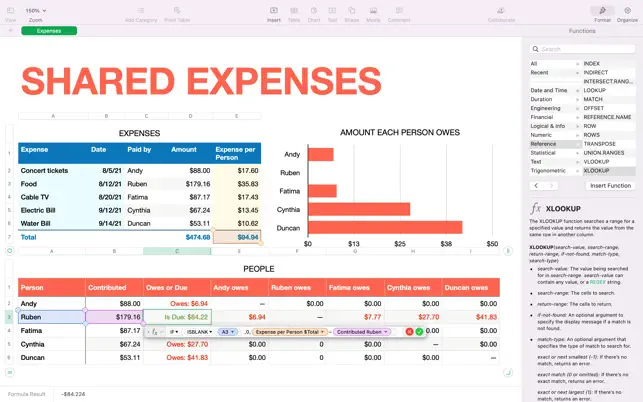The height and width of the screenshot is (402, 643).
Task: Choose the VLOOKUP function in list
Action: click(x=609, y=162)
